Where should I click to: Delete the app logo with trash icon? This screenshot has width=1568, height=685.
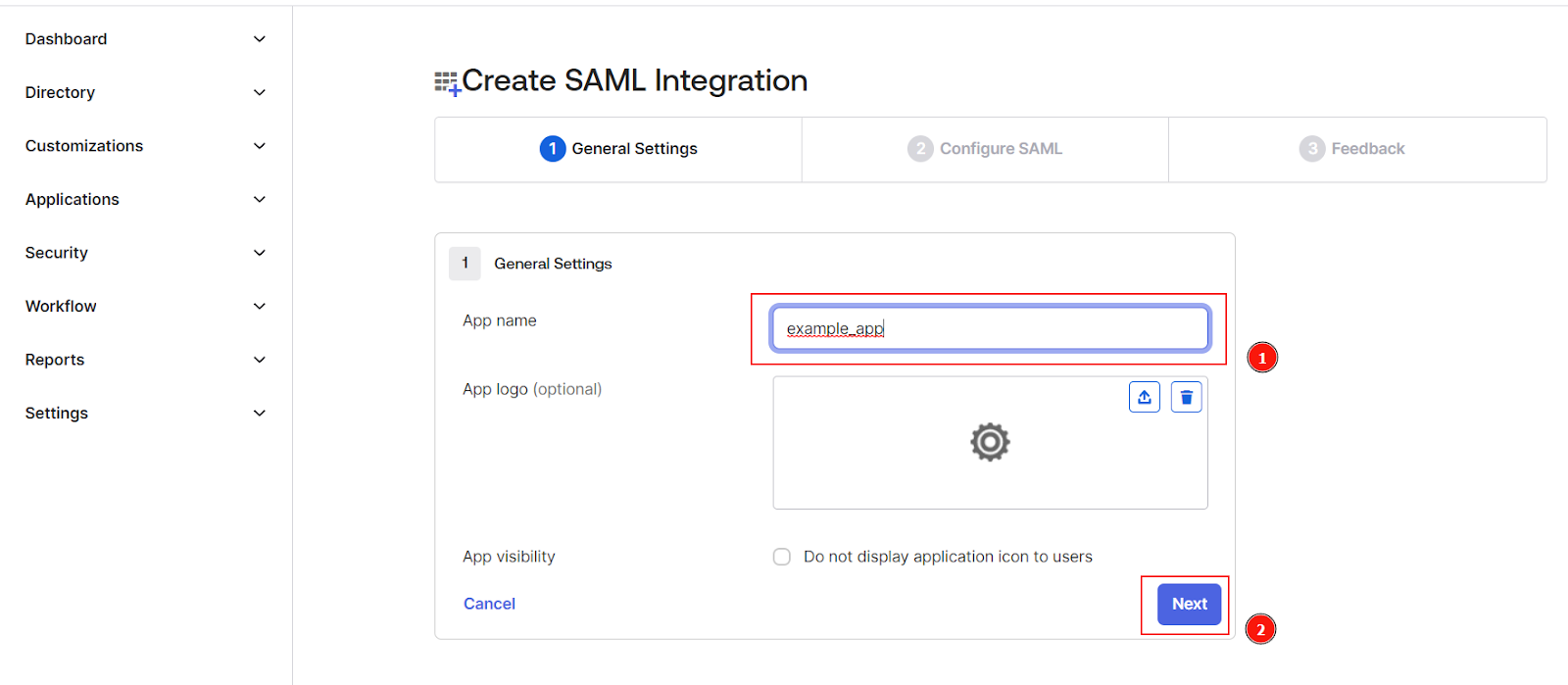pos(1186,397)
